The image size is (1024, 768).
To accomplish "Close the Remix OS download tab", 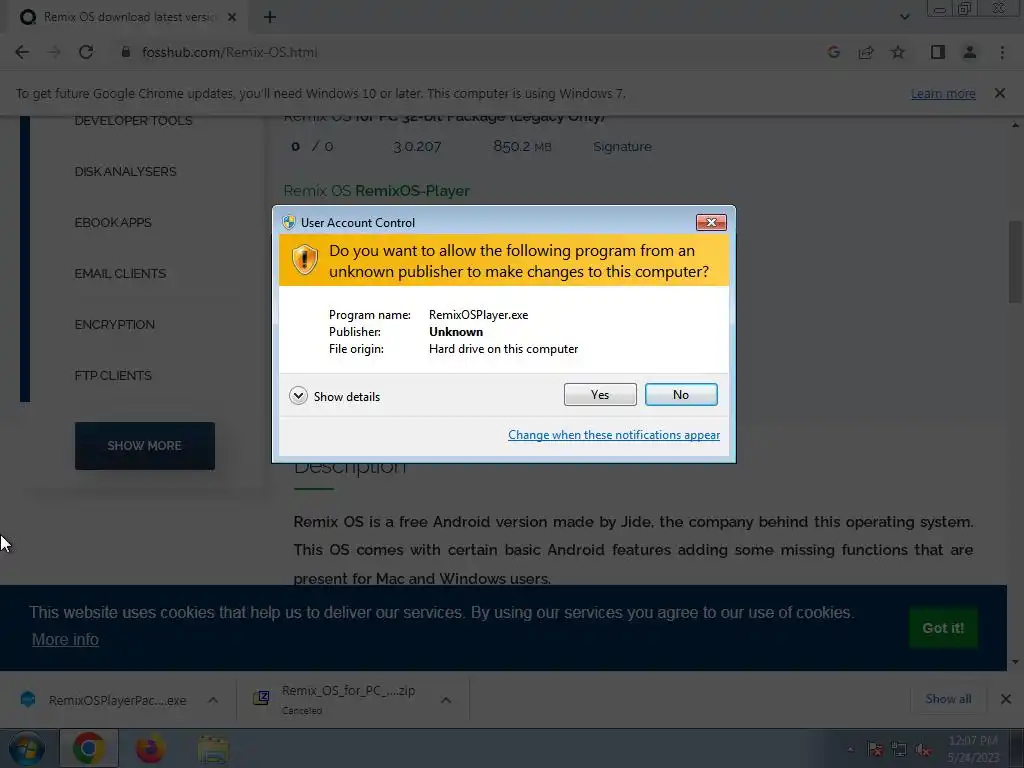I will 231,17.
